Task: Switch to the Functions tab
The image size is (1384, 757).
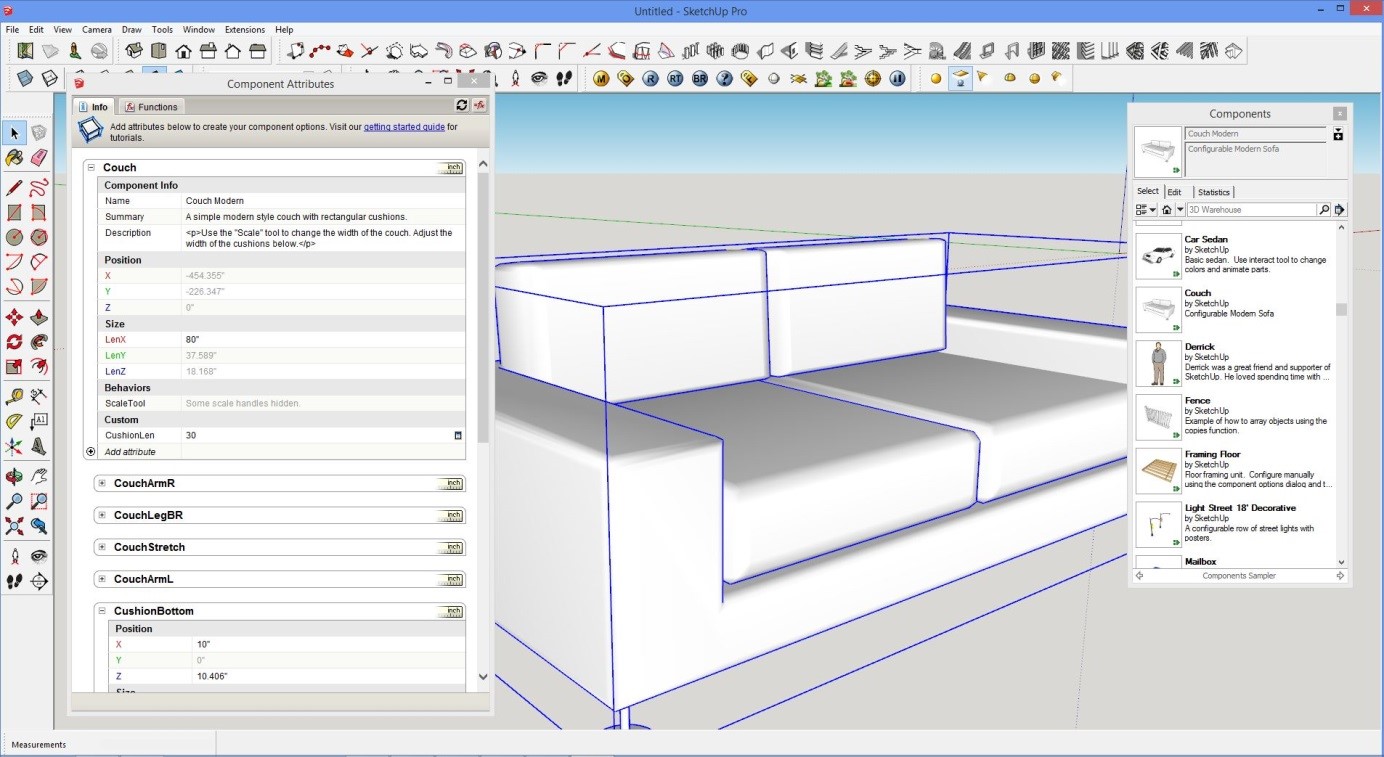Action: coord(151,107)
